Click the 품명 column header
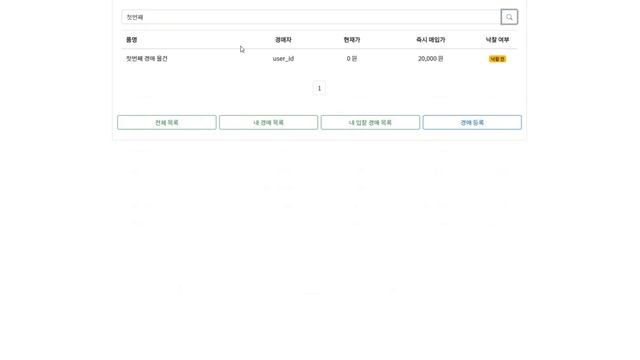Screen dimensions: 640x360 pyautogui.click(x=131, y=40)
